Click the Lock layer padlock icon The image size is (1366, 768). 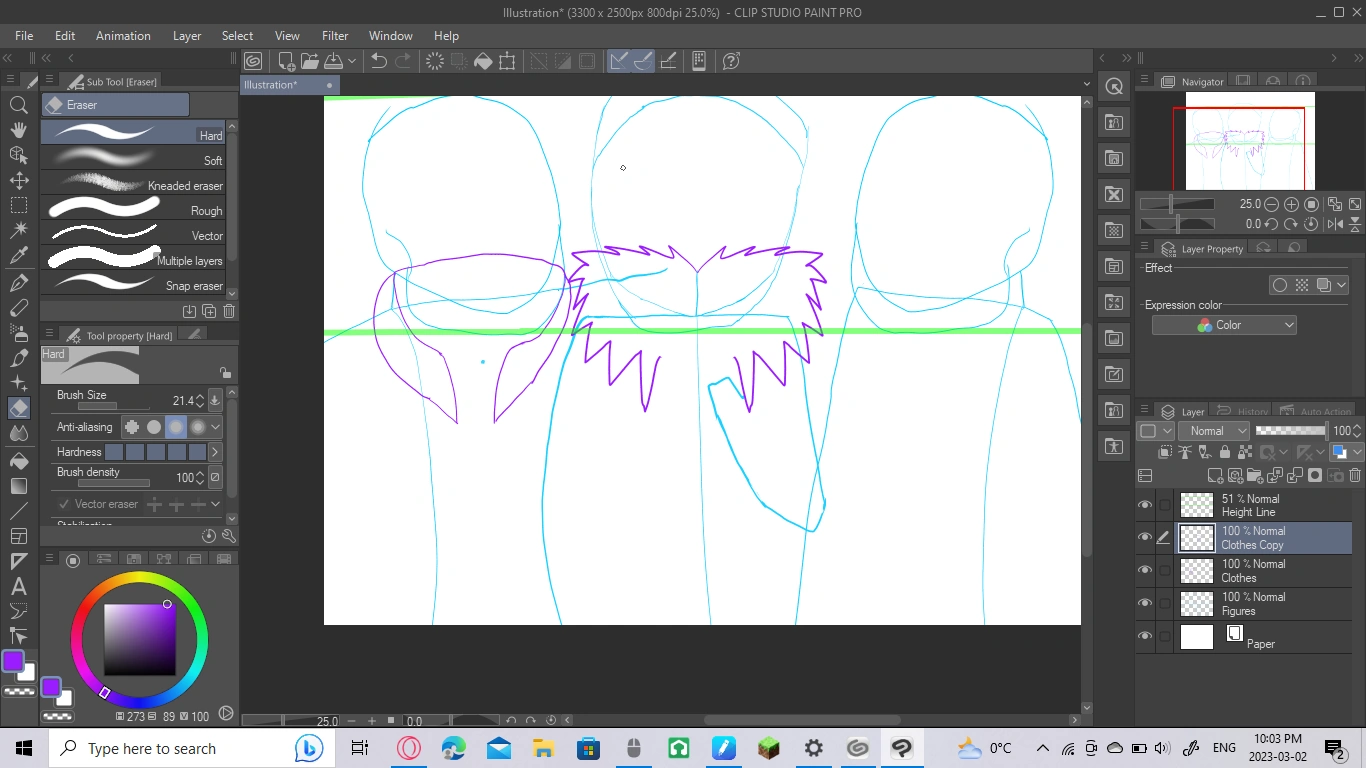pos(1225,452)
